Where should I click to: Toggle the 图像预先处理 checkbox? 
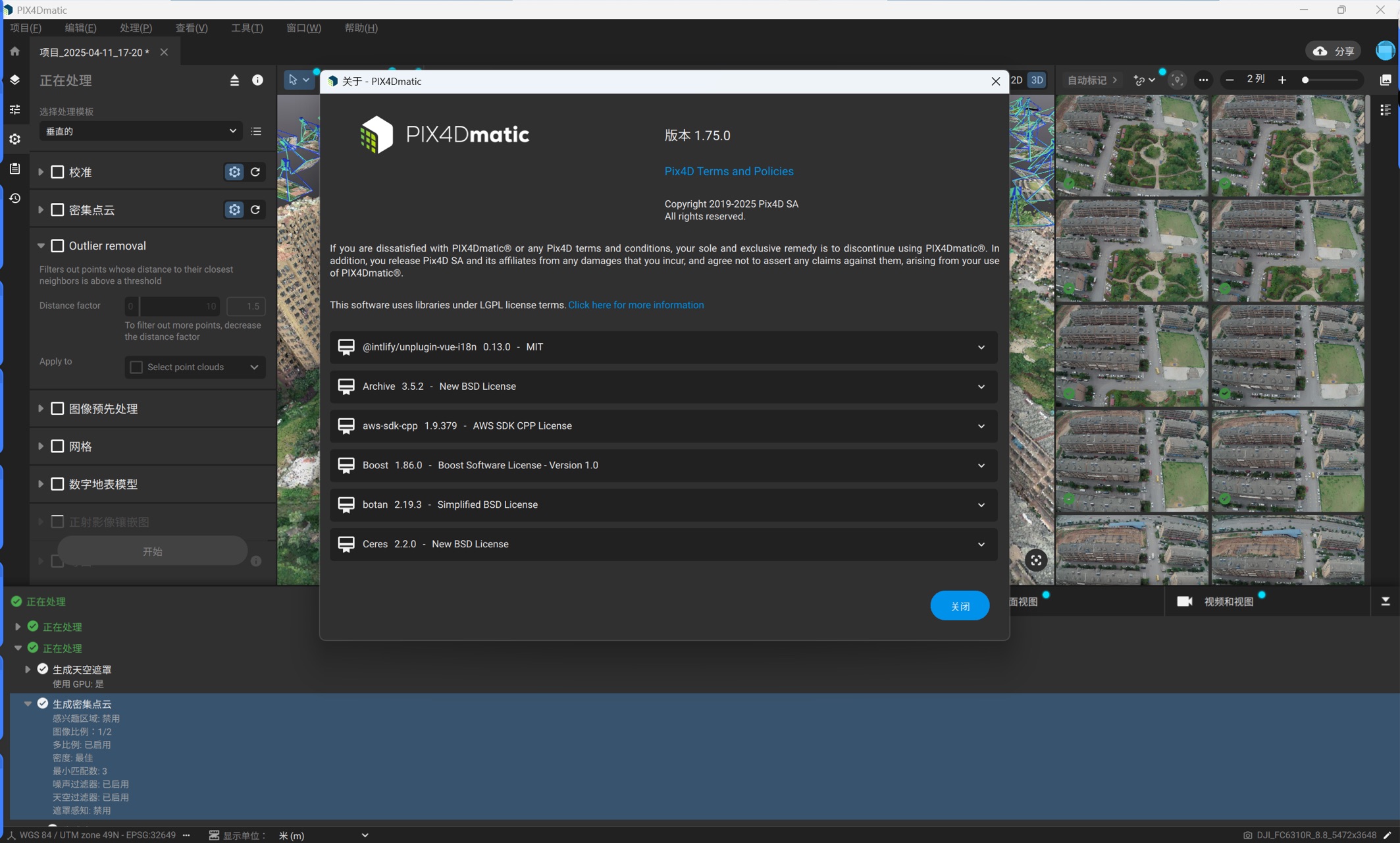tap(57, 408)
